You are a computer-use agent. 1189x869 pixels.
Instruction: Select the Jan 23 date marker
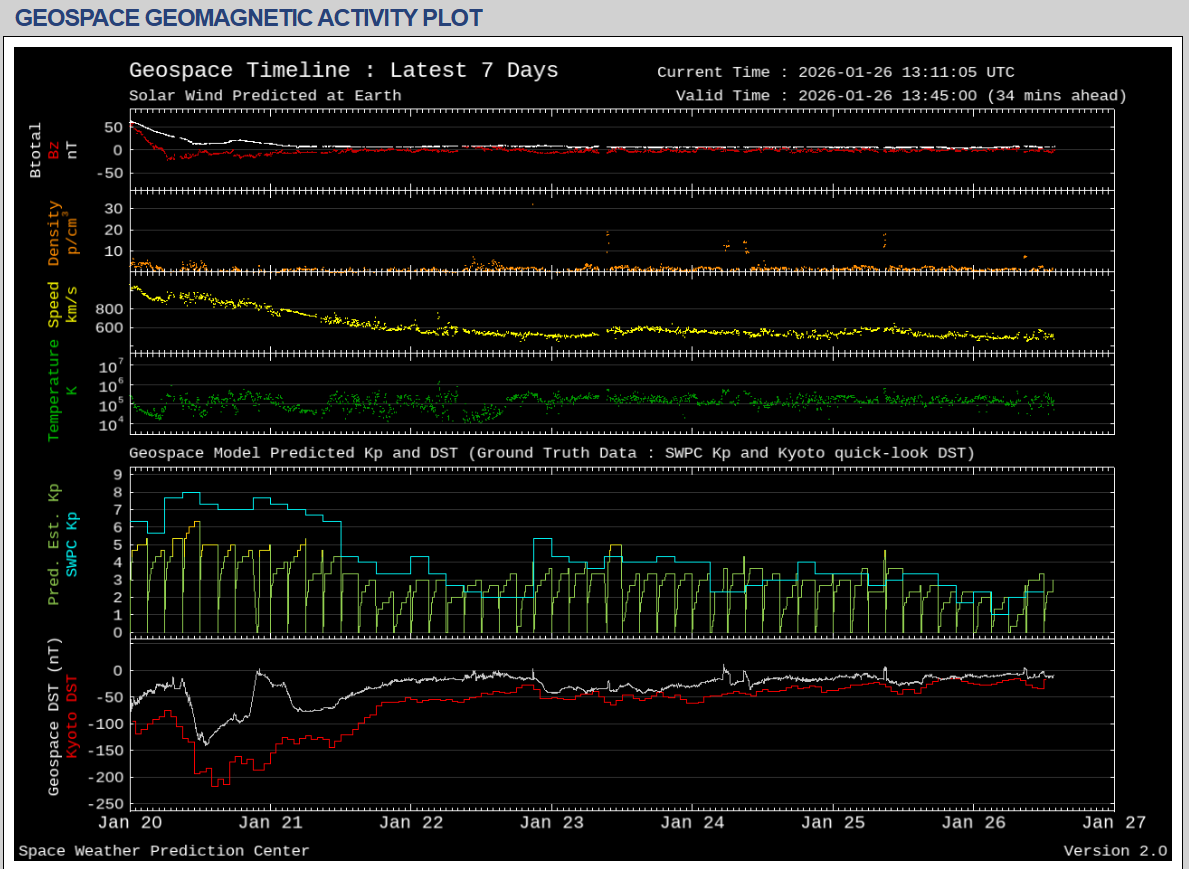click(x=551, y=823)
